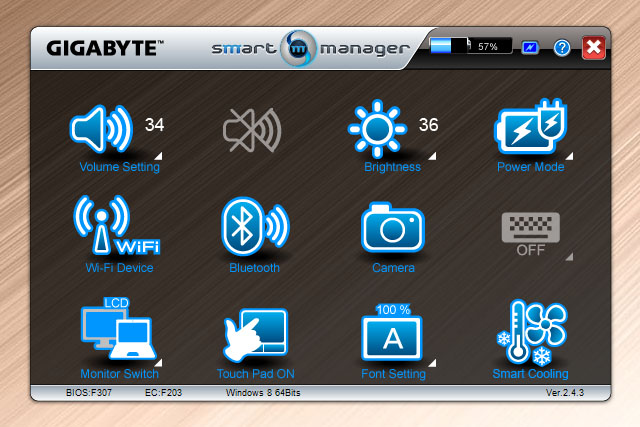
Task: Click the Touch Pad ON label
Action: [256, 374]
